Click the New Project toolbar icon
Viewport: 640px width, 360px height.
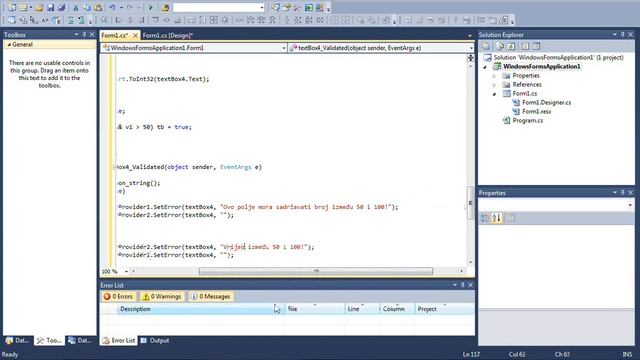click(x=12, y=7)
